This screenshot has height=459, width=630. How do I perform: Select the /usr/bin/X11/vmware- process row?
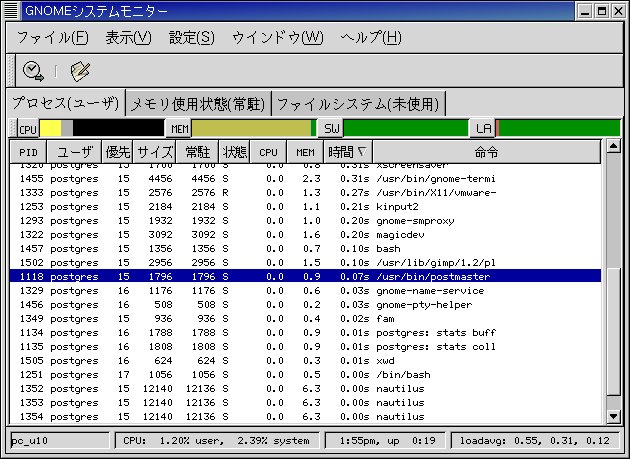305,193
